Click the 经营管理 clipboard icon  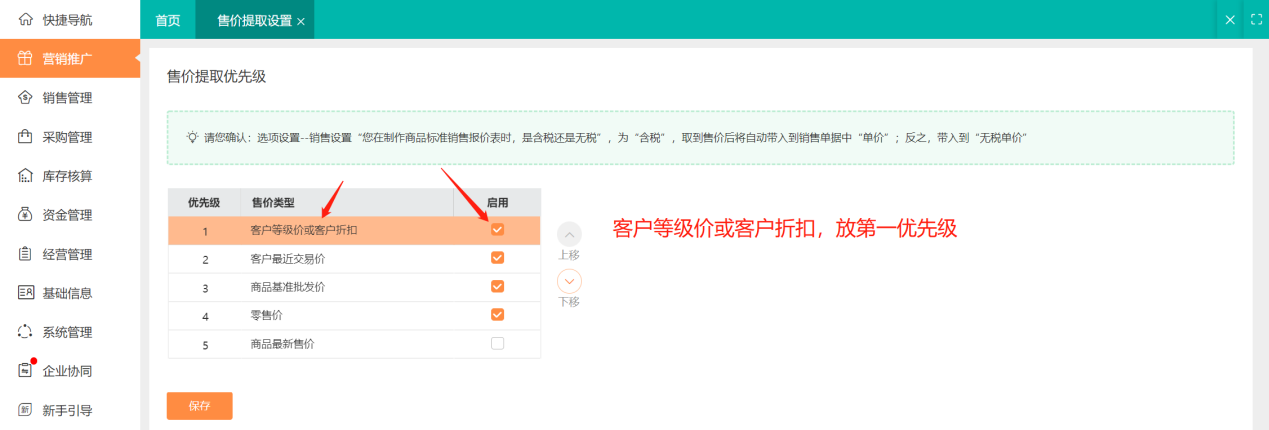coord(25,254)
